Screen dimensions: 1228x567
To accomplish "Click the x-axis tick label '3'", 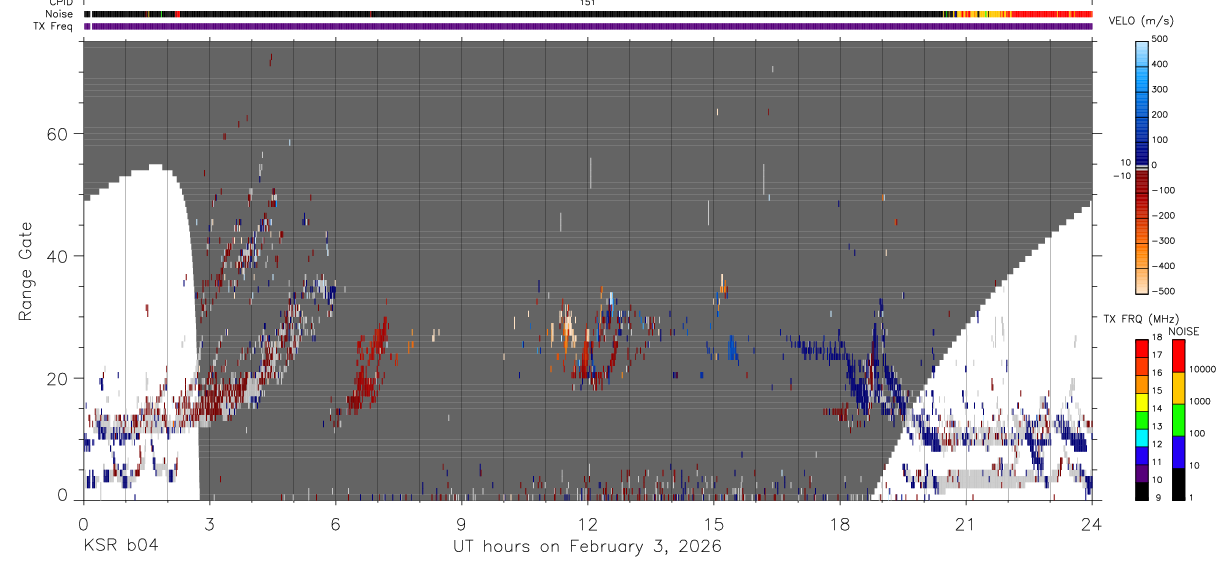I will click(209, 524).
